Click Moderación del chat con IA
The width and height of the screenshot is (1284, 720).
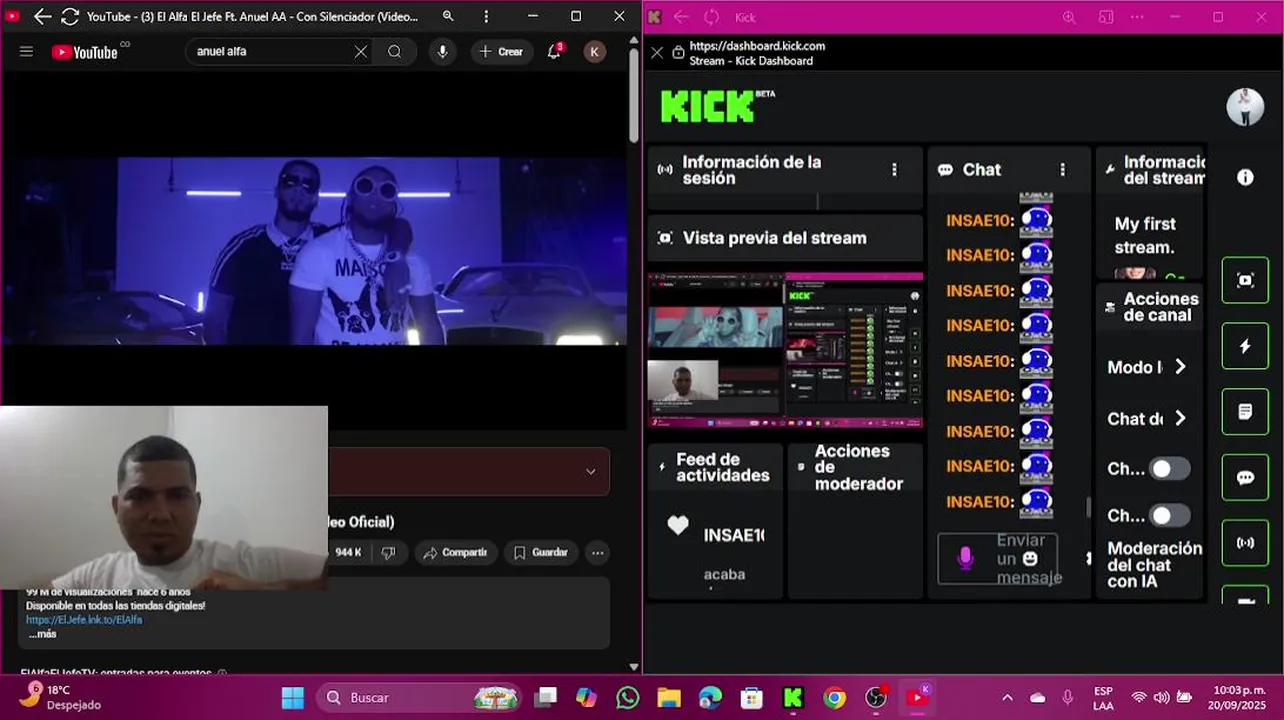(1155, 564)
